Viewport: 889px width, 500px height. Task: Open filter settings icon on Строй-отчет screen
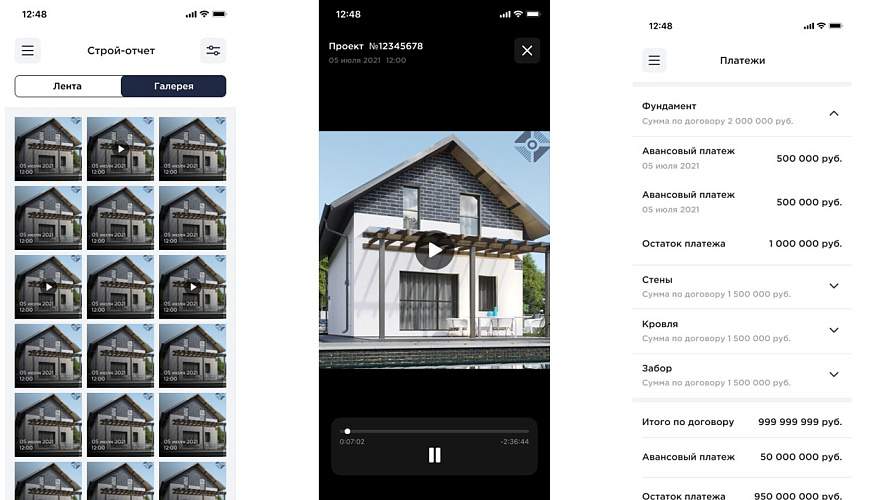pos(213,50)
